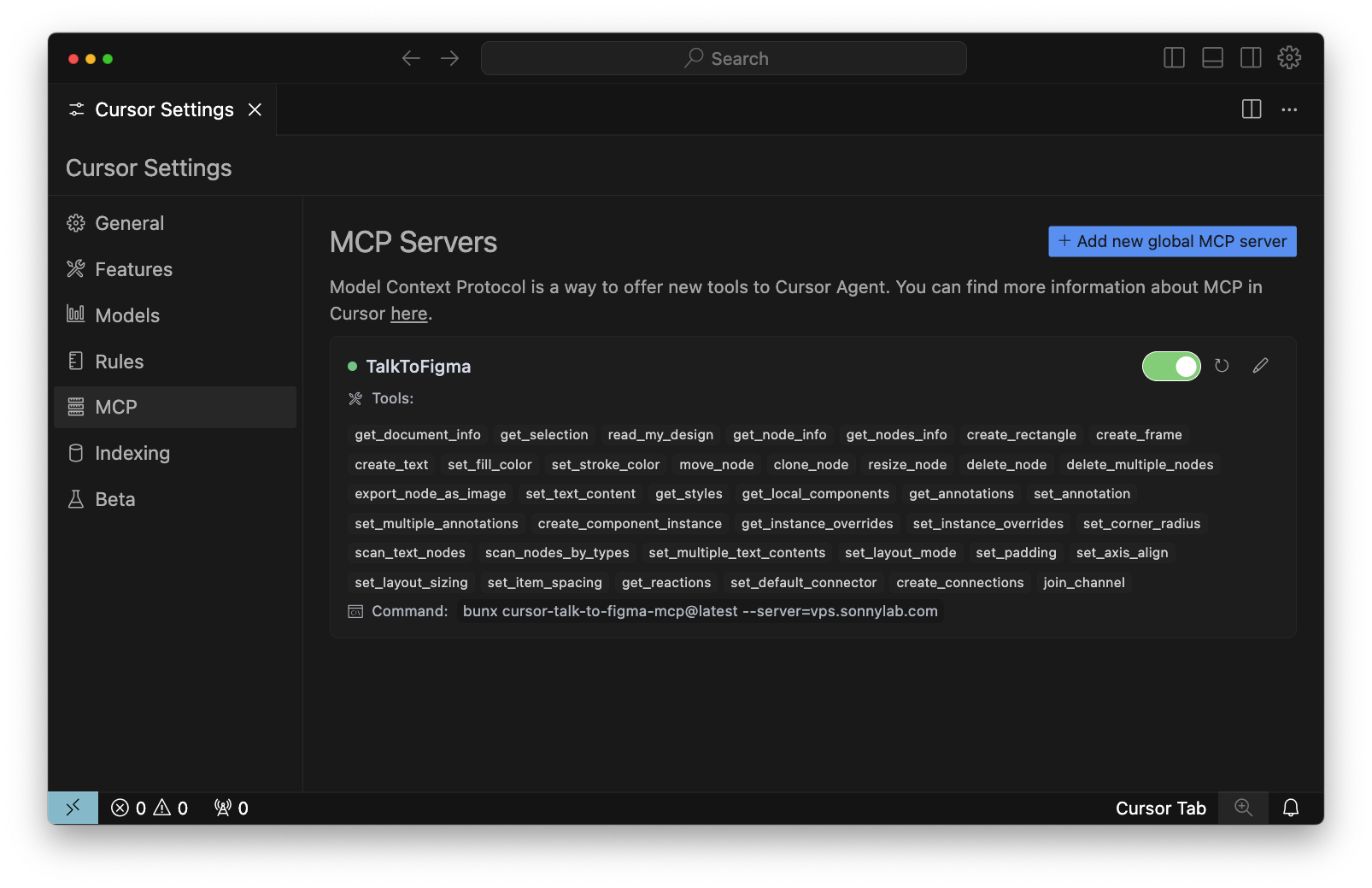This screenshot has width=1372, height=888.
Task: Edit TalkToFigma with the pencil icon
Action: click(1260, 366)
